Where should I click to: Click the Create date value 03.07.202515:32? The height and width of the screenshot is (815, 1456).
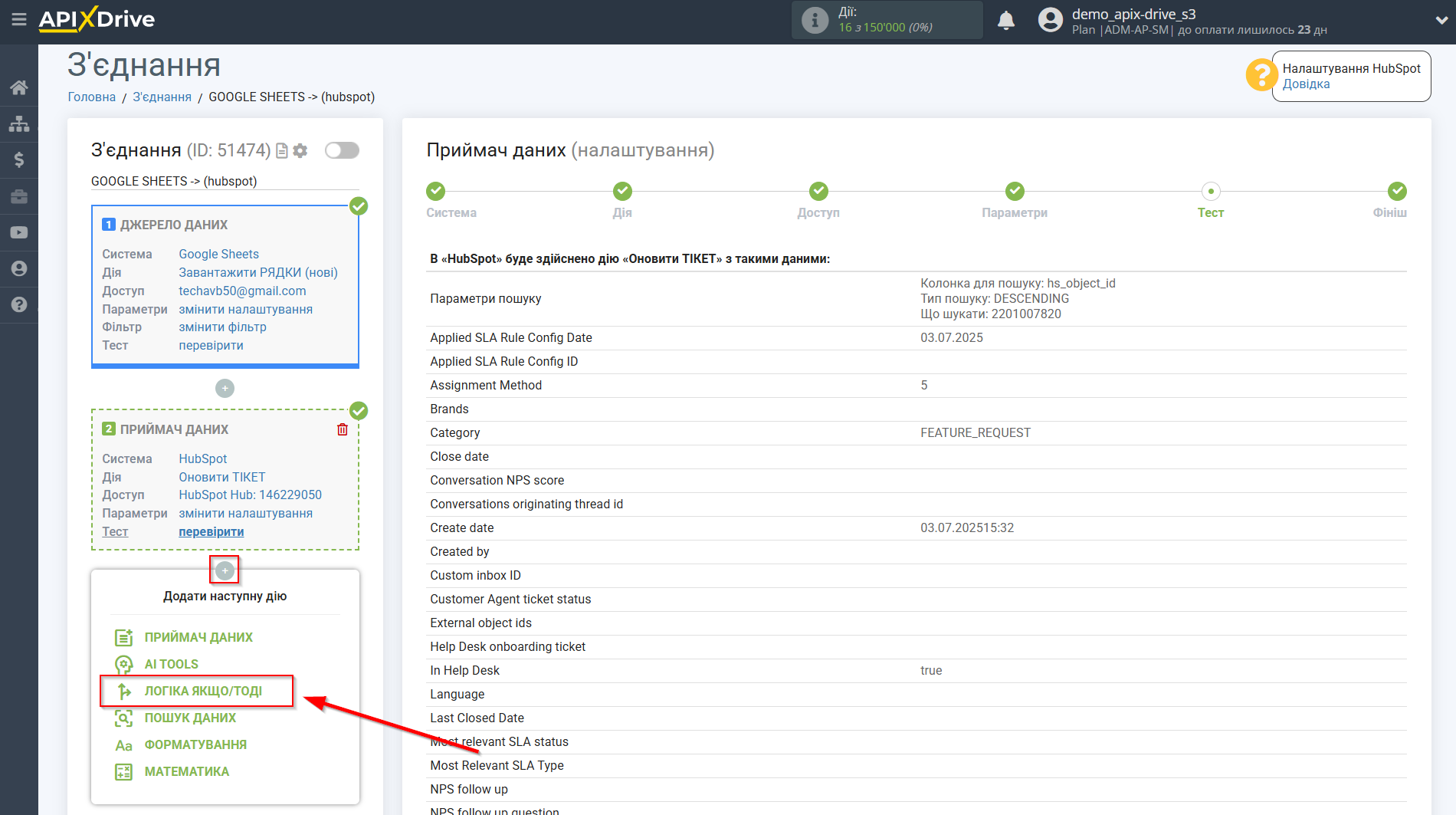click(967, 527)
